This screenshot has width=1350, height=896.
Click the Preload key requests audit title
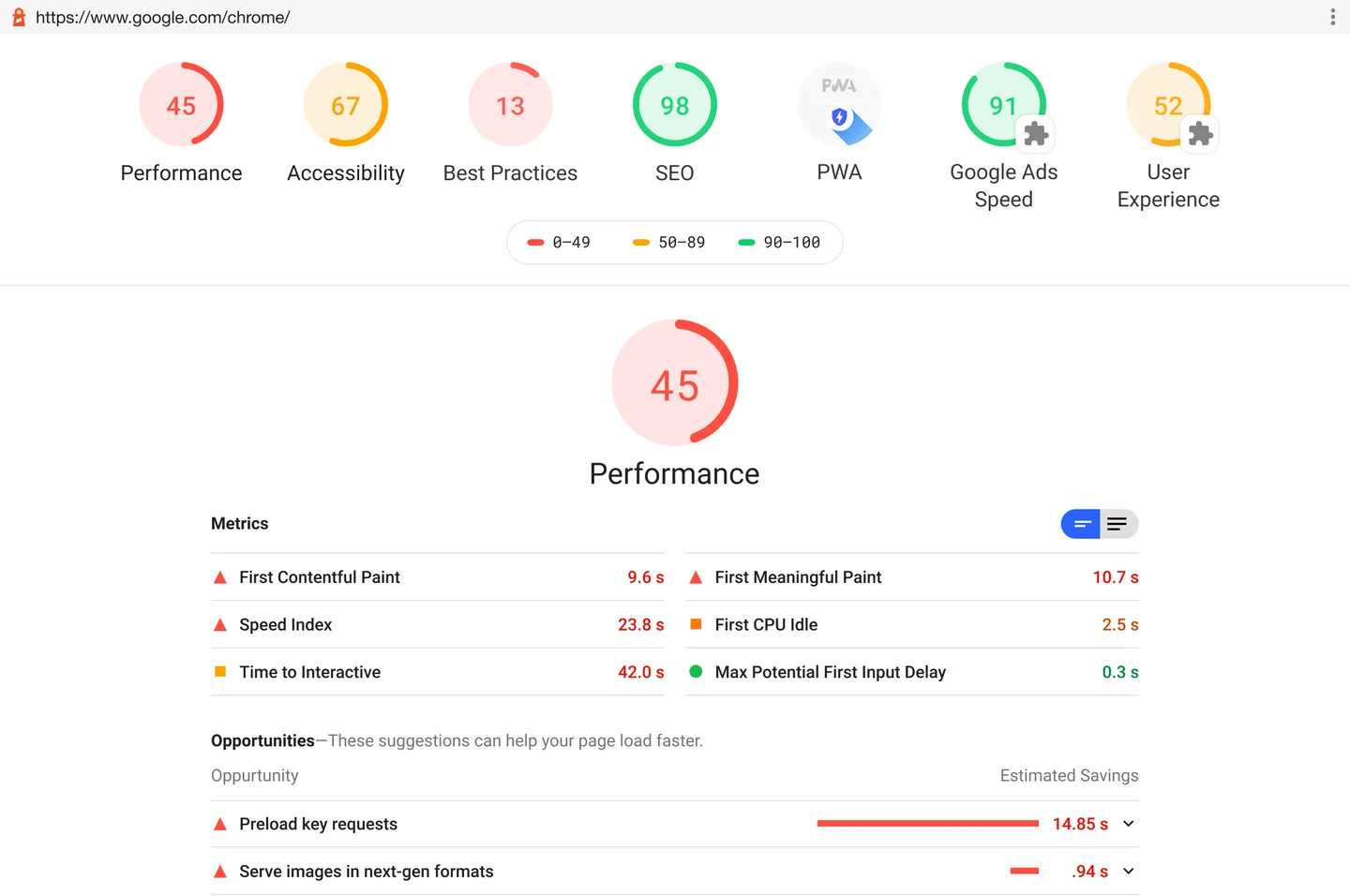coord(319,824)
